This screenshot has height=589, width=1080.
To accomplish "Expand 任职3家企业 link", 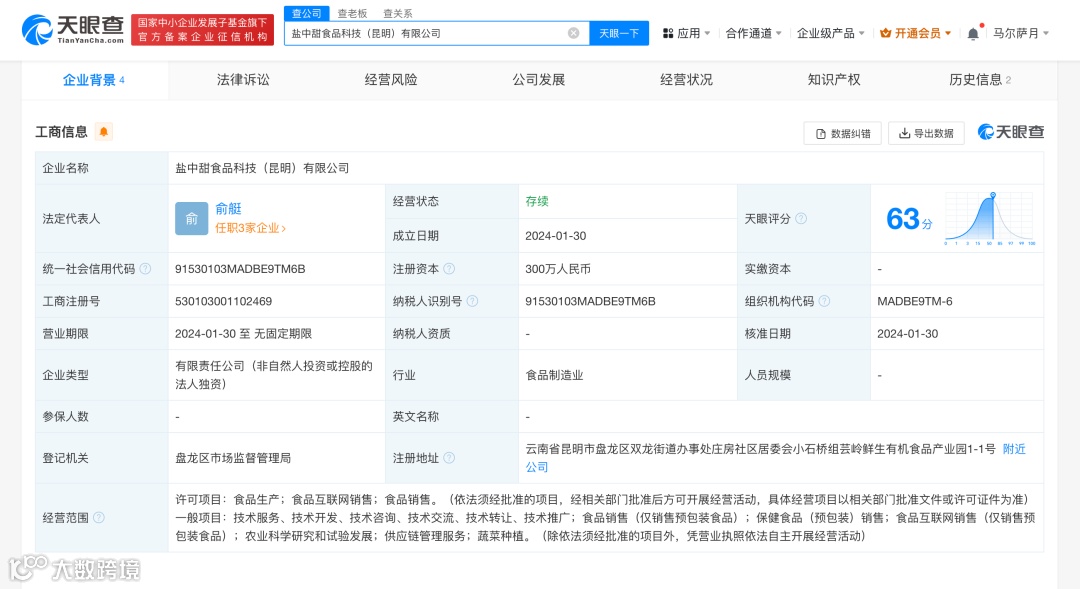I will coord(250,228).
